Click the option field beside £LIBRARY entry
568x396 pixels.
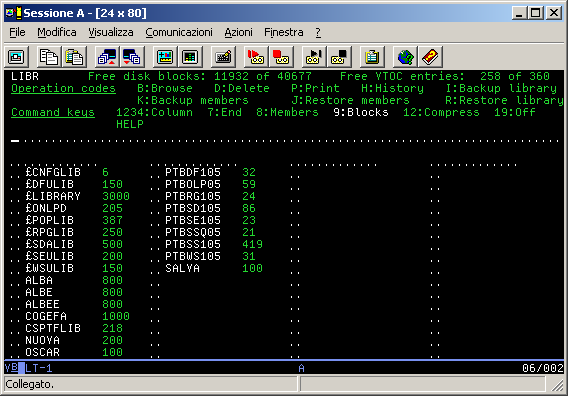tap(15, 197)
